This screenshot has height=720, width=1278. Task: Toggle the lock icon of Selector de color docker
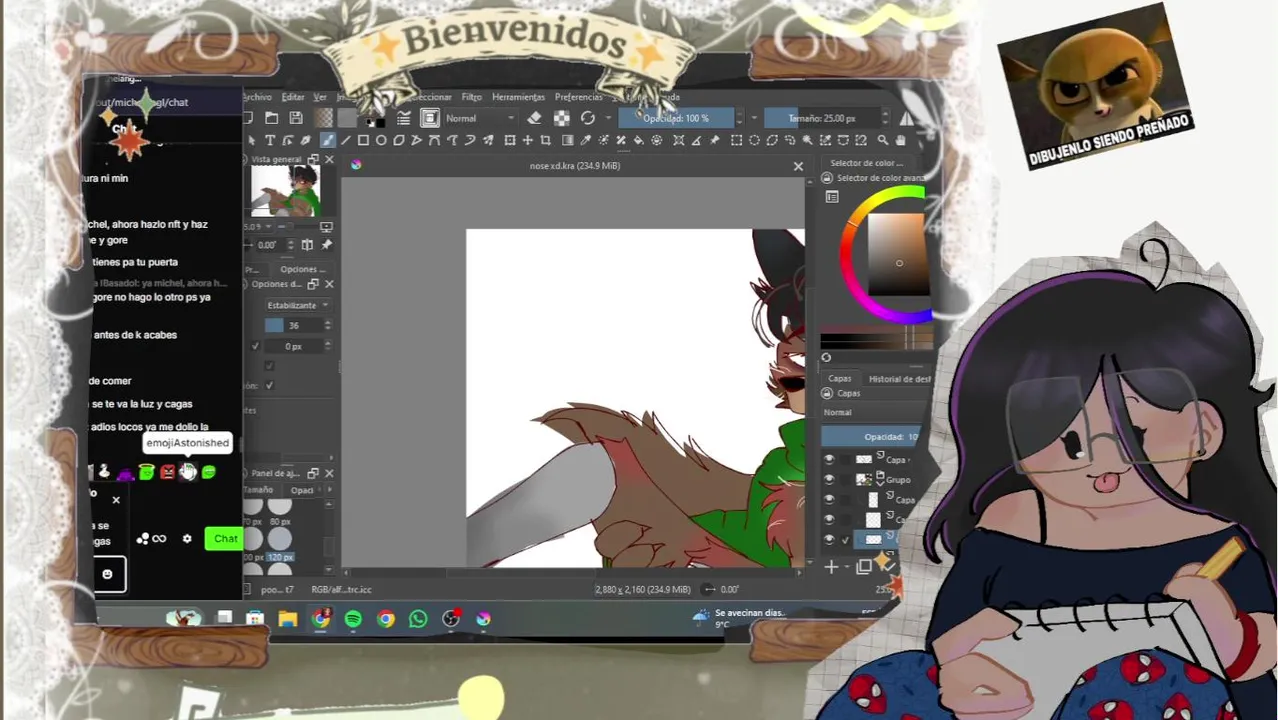pyautogui.click(x=827, y=178)
